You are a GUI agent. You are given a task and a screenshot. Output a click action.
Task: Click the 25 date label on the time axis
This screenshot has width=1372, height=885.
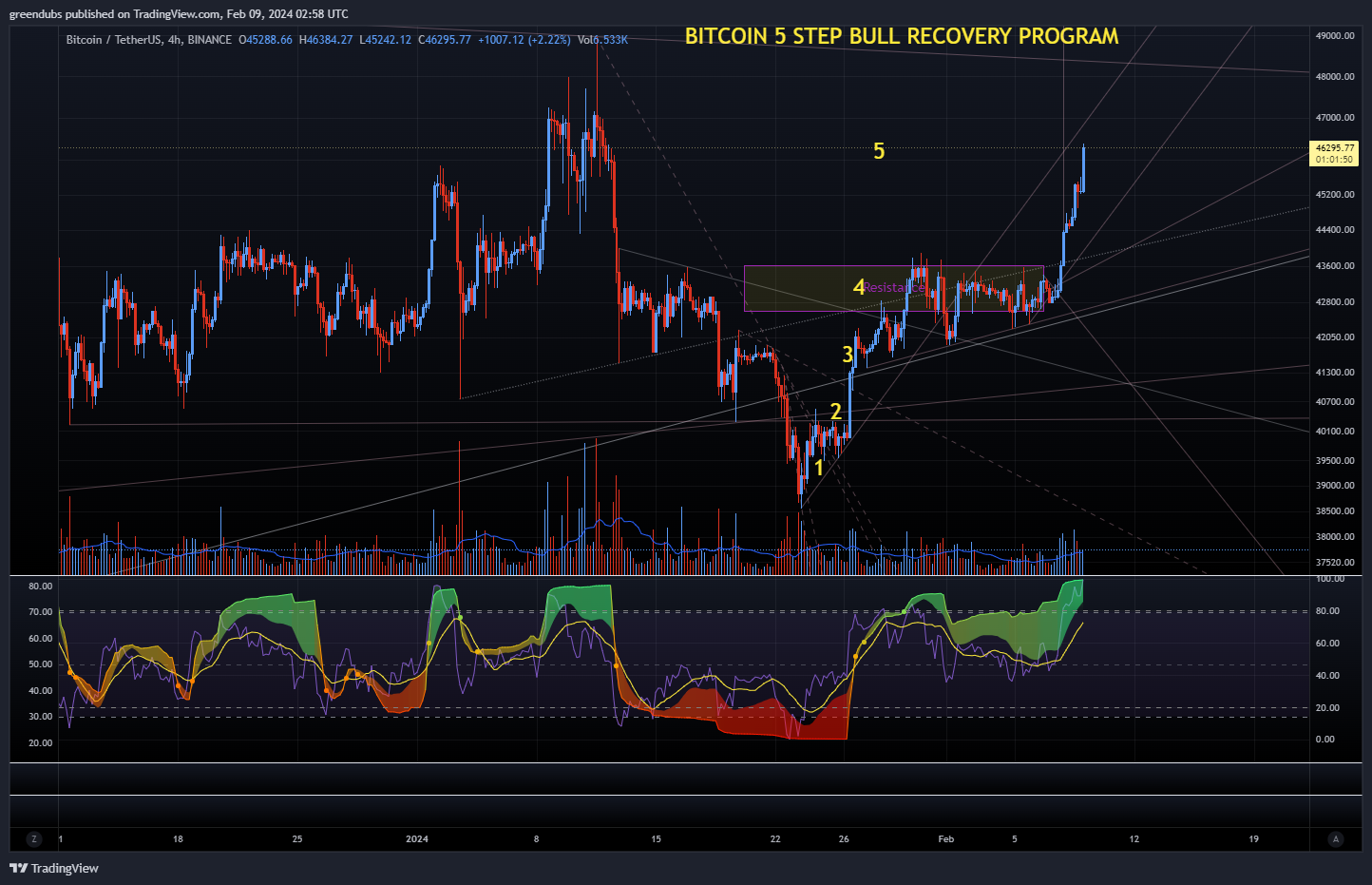tap(297, 838)
